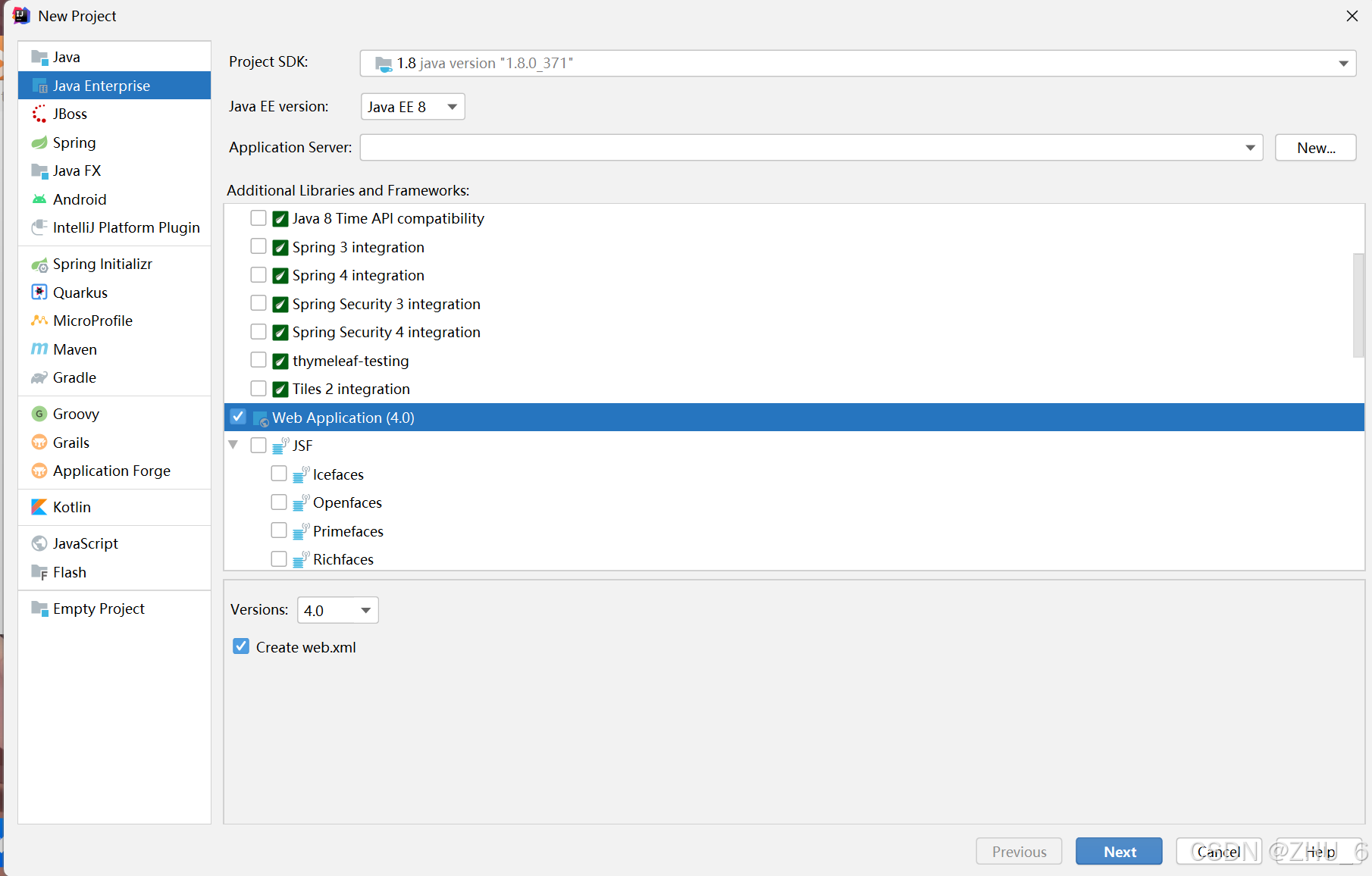Open the Java EE version dropdown
This screenshot has width=1372, height=876.
412,107
